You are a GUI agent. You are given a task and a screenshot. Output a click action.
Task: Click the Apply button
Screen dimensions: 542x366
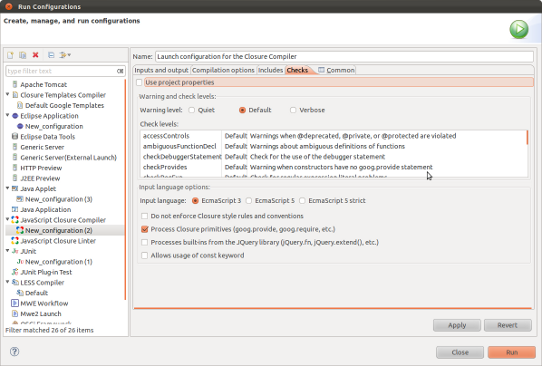(x=457, y=325)
